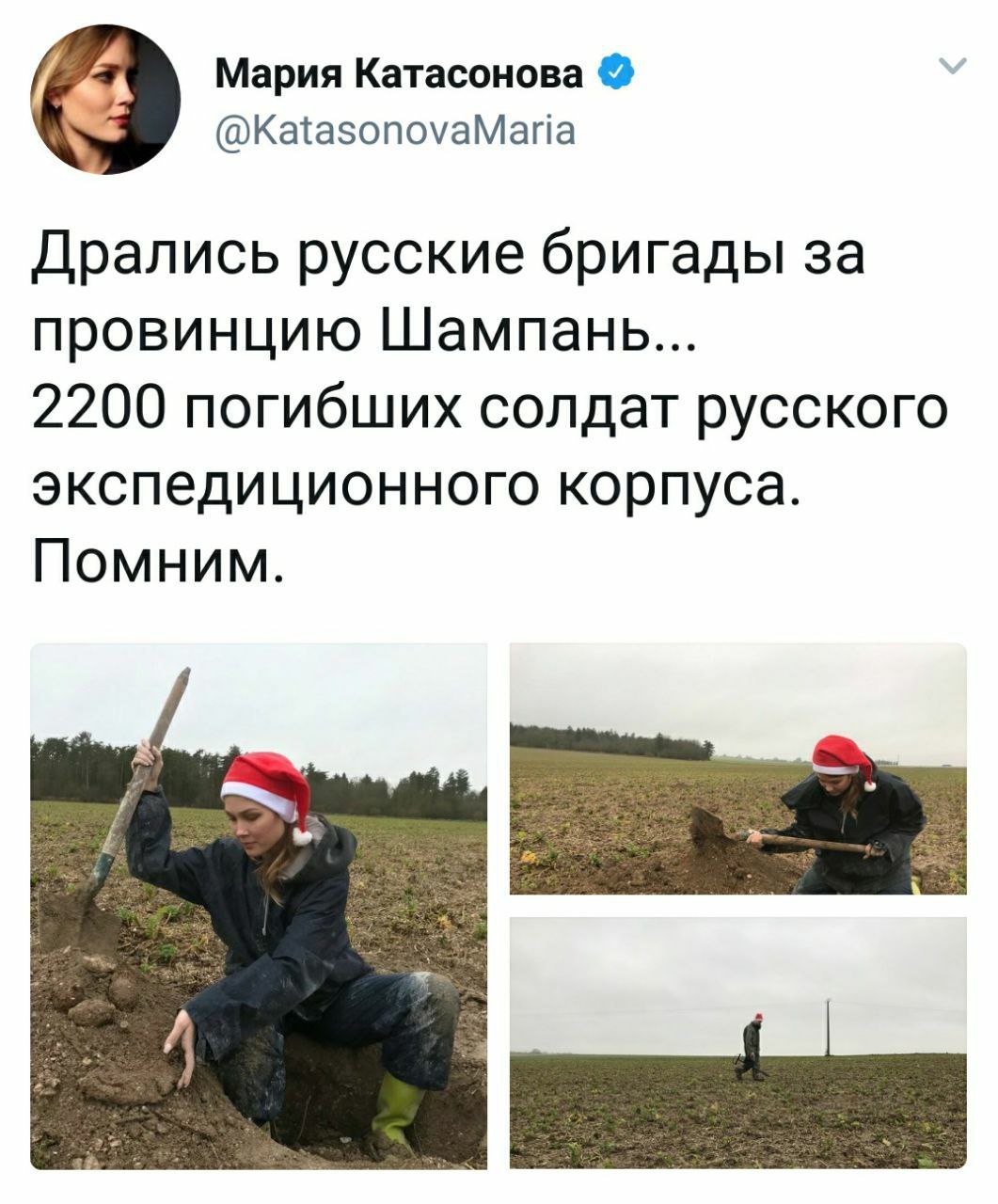Viewport: 998px width, 1204px height.
Task: Expand the tweet options chevron
Action: 952,67
